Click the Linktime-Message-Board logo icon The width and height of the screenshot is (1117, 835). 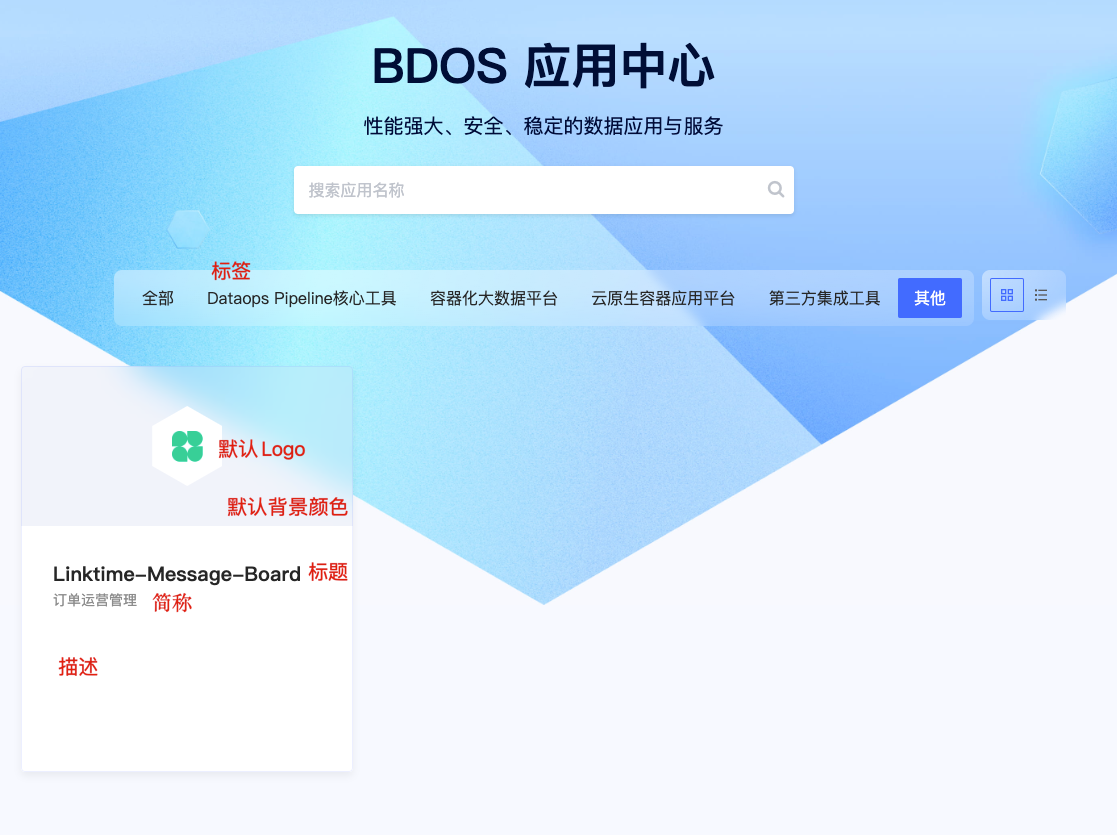(x=187, y=446)
